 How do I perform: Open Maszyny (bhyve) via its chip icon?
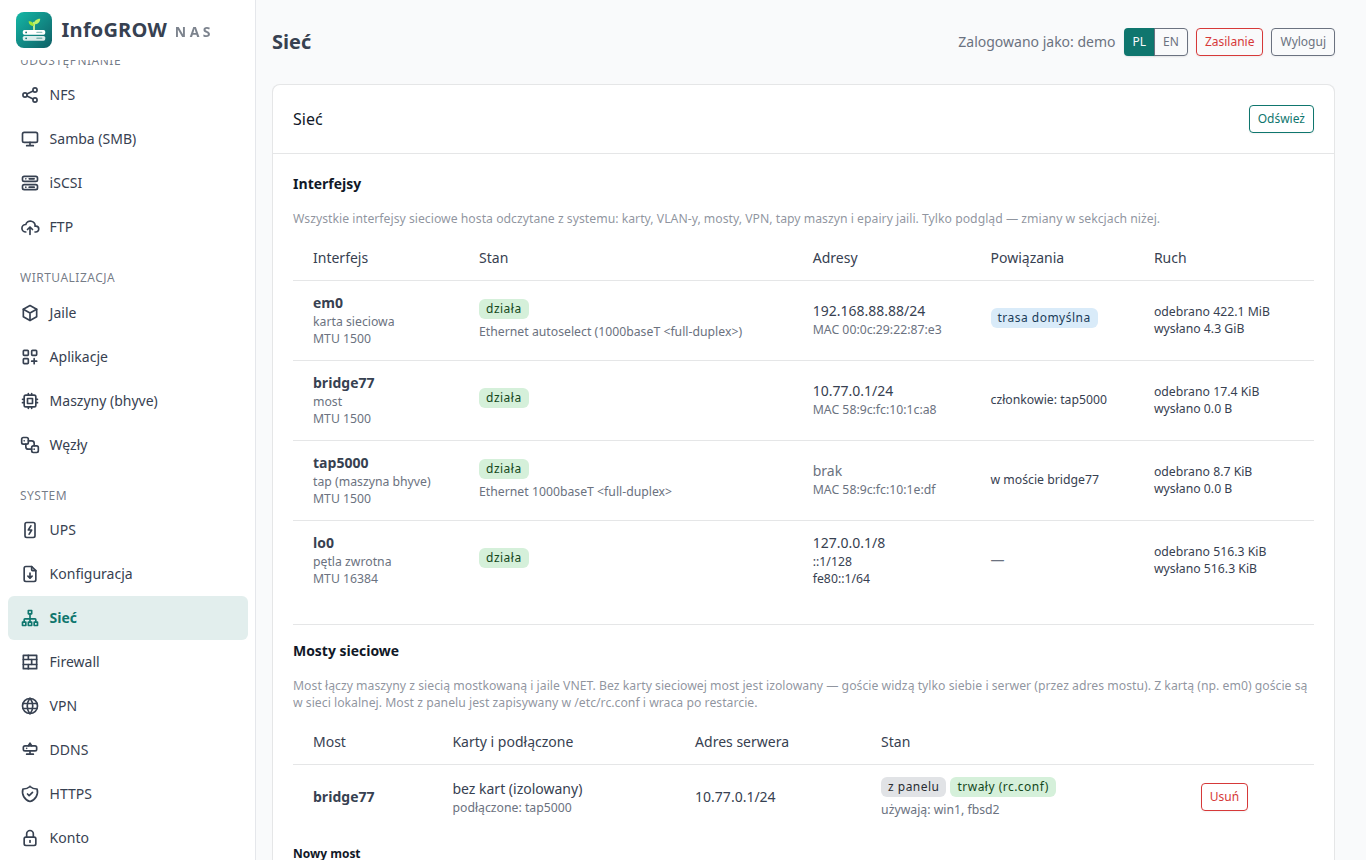point(30,401)
